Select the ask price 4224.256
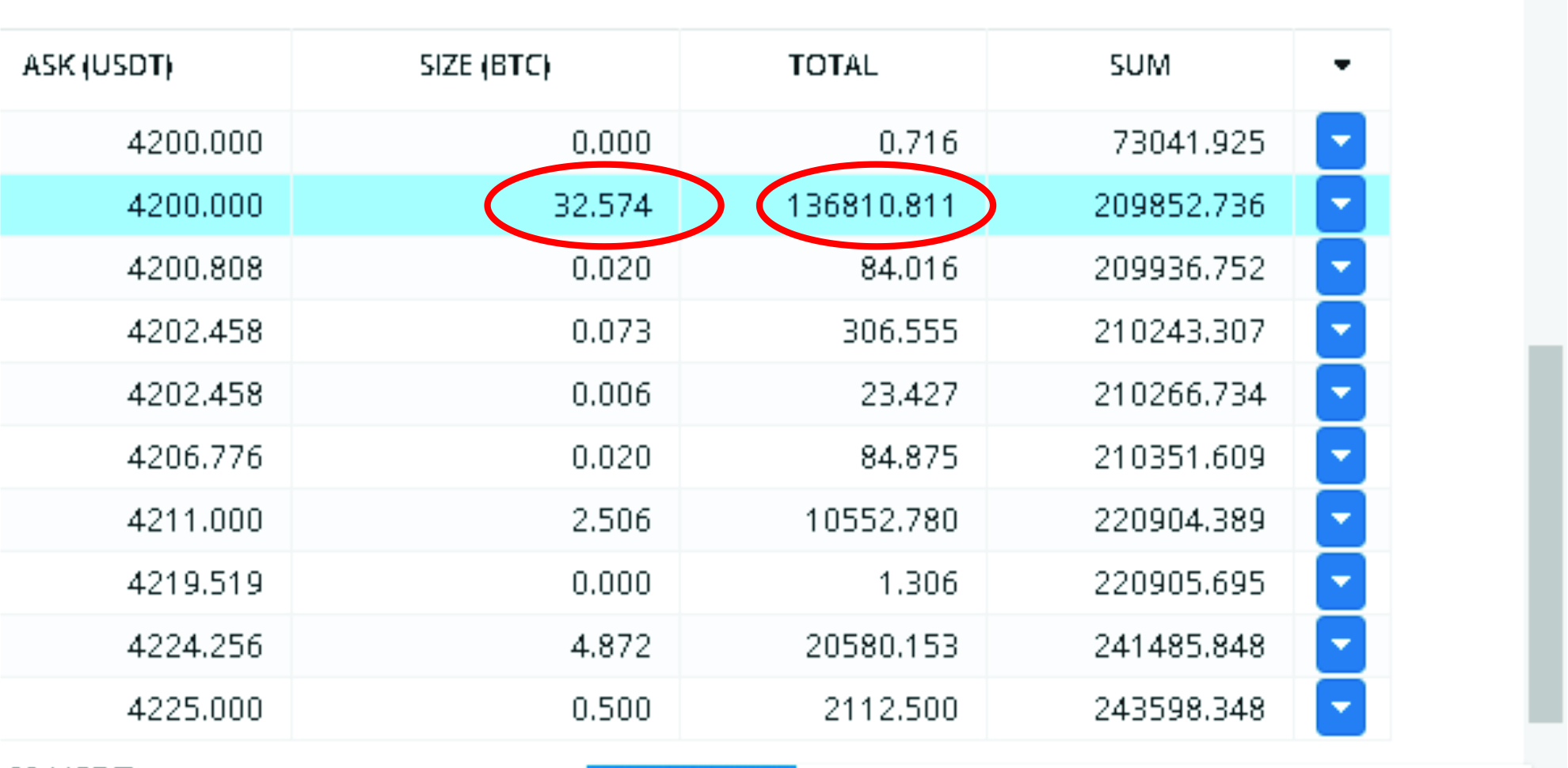Screen dimensions: 1568x768 tap(195, 646)
